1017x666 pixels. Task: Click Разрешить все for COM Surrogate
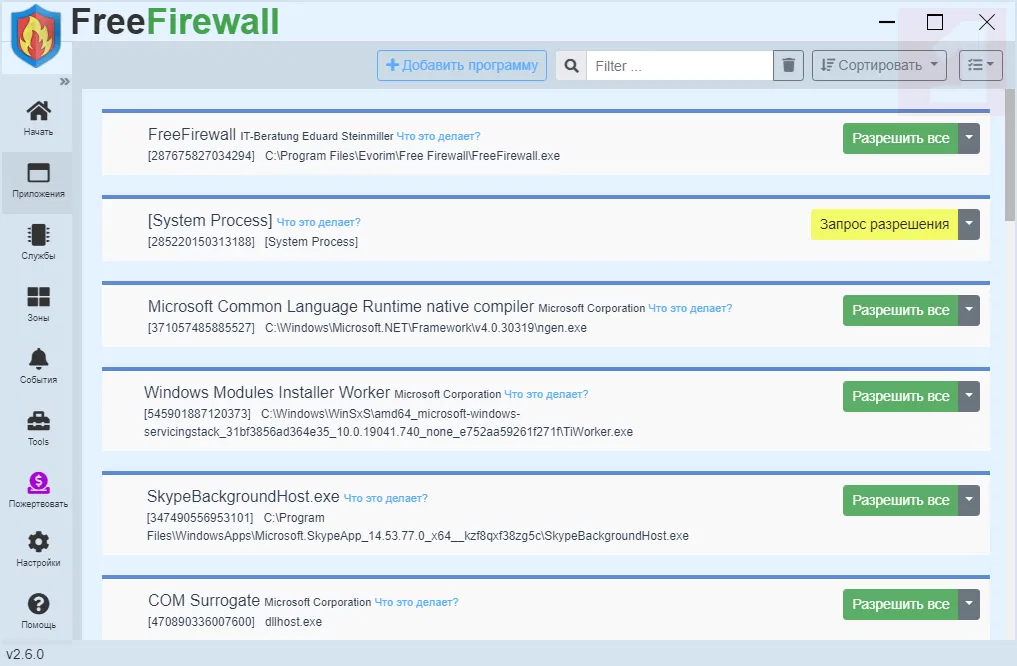click(x=900, y=604)
